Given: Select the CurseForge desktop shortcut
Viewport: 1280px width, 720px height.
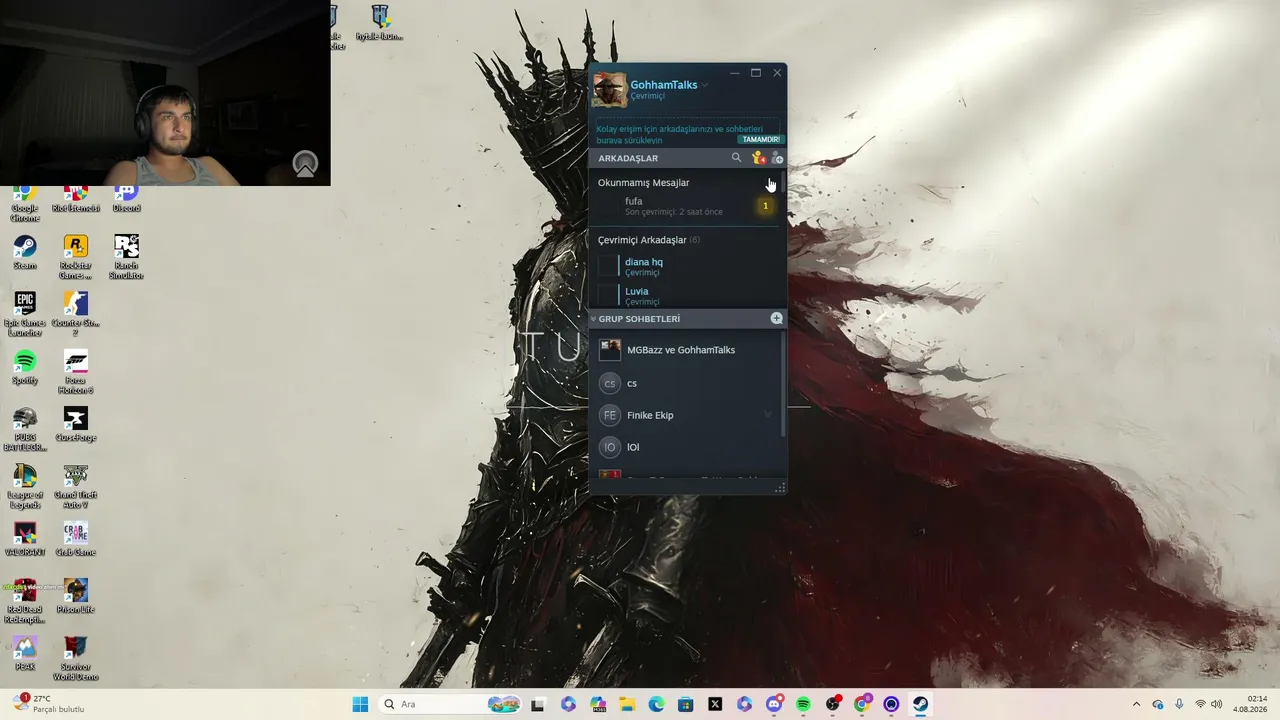Looking at the screenshot, I should click(75, 424).
